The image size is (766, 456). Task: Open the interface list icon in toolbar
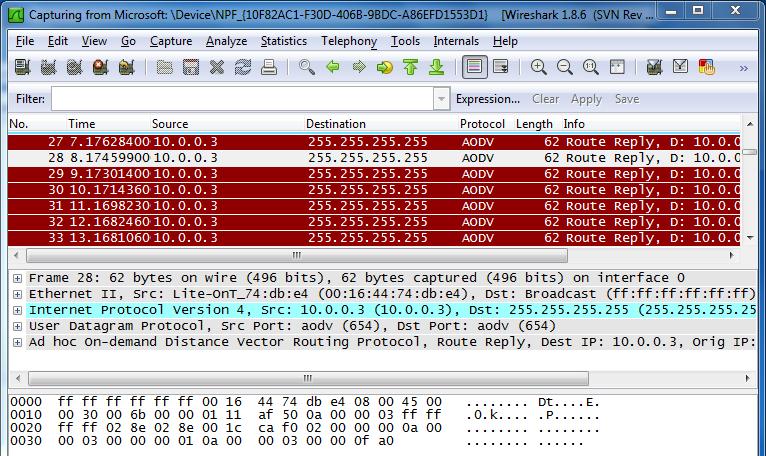pyautogui.click(x=22, y=67)
